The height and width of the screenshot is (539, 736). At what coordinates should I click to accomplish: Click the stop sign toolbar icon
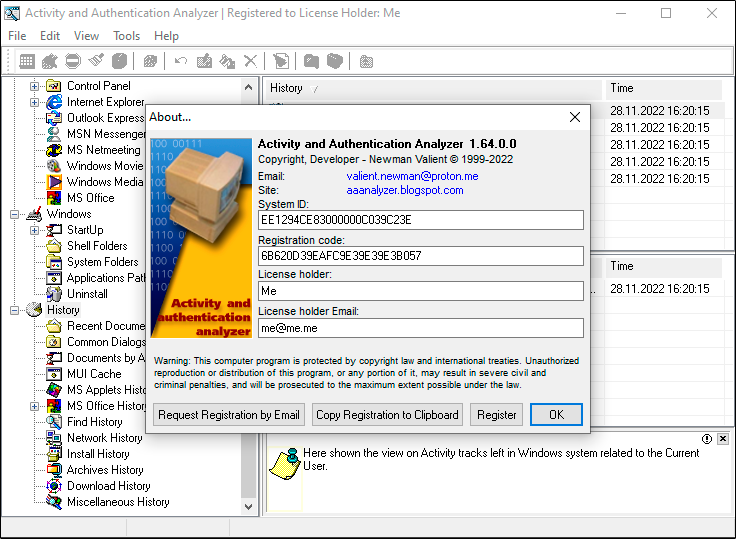[x=73, y=61]
